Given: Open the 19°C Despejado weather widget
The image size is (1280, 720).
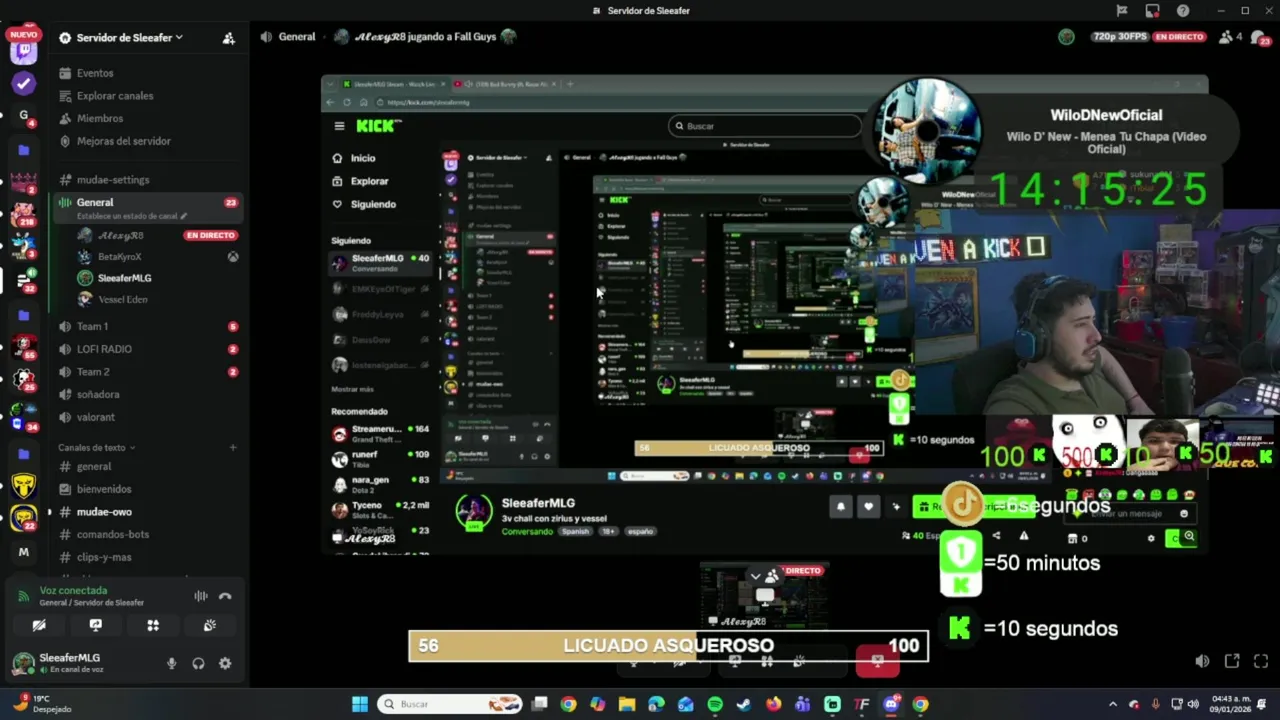Looking at the screenshot, I should [40, 704].
